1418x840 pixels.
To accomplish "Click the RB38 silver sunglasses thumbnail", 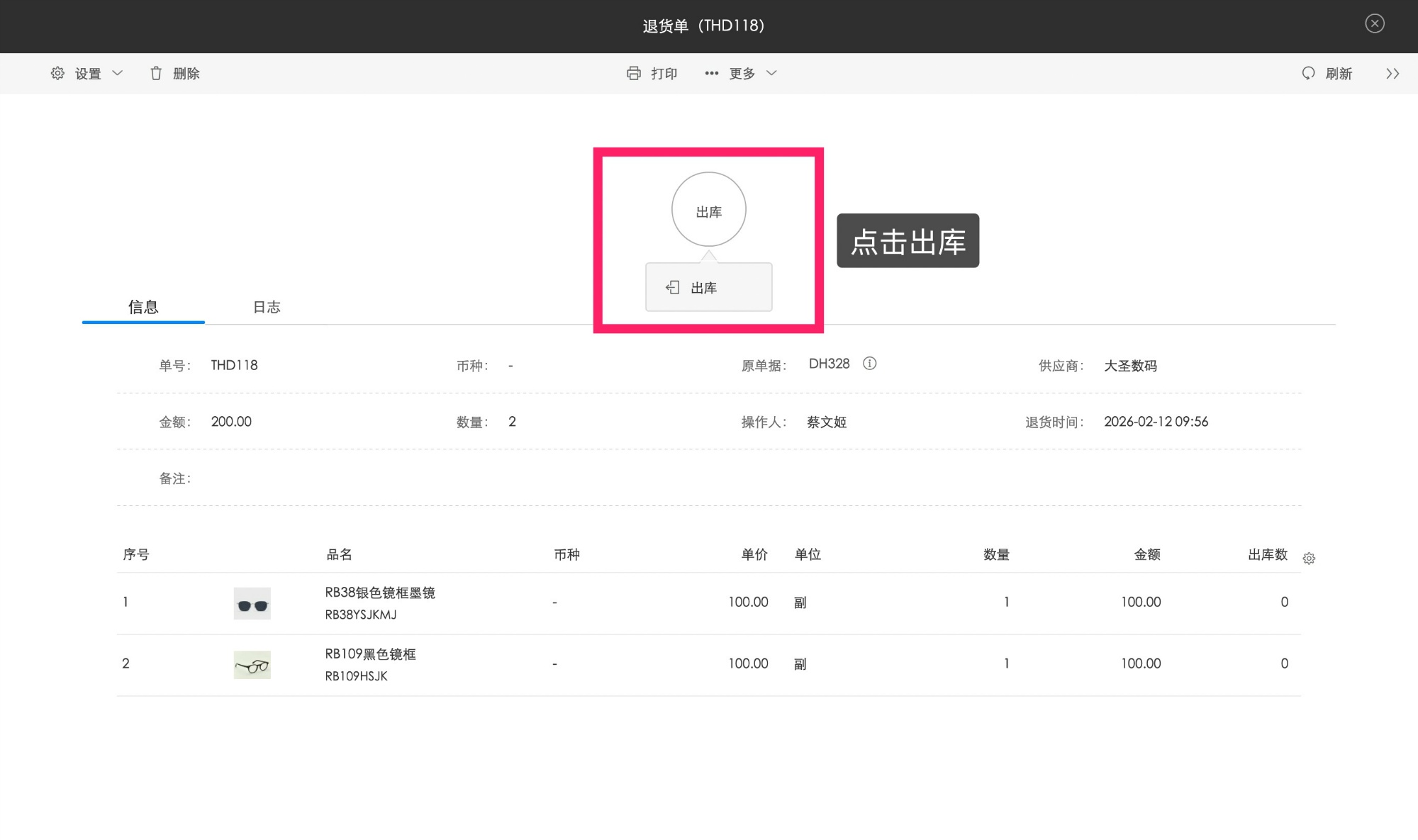I will pyautogui.click(x=252, y=603).
